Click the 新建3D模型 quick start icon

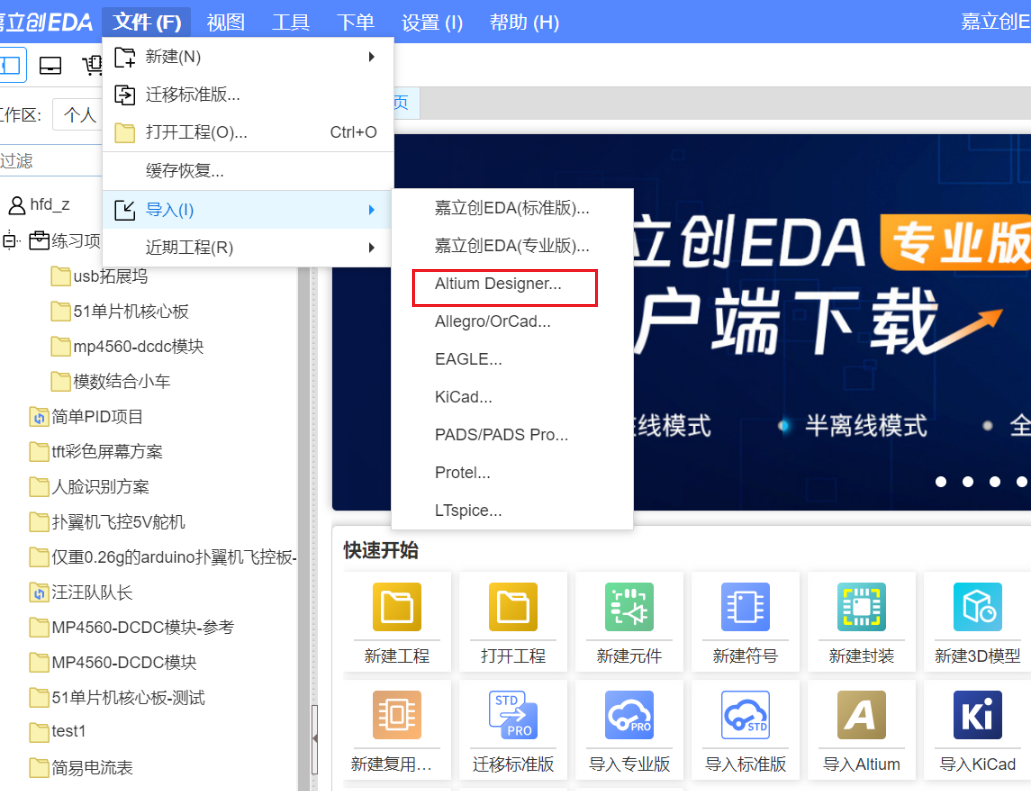(x=978, y=606)
